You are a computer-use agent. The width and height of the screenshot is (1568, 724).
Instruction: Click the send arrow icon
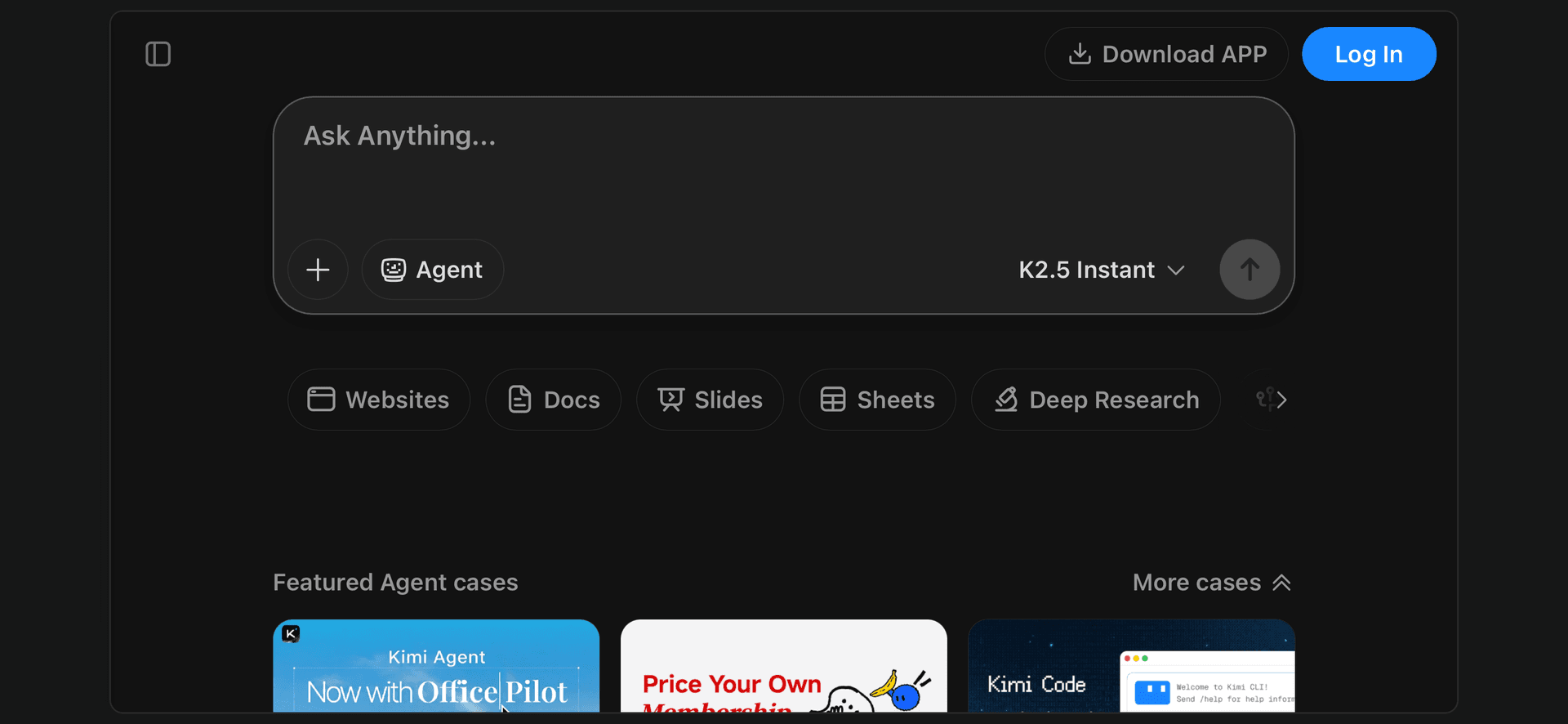coord(1249,270)
